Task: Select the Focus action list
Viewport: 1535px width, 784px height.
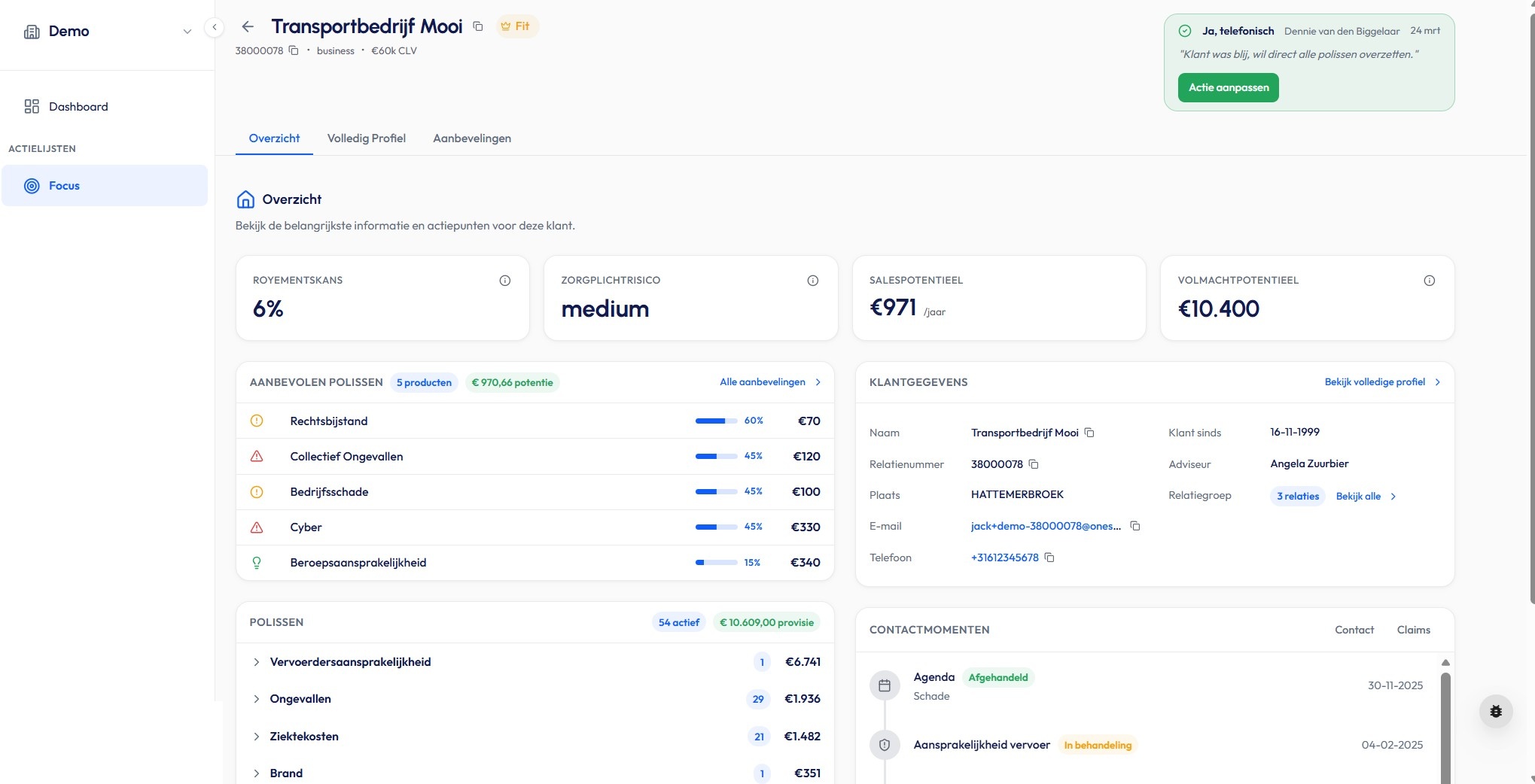Action: click(64, 185)
